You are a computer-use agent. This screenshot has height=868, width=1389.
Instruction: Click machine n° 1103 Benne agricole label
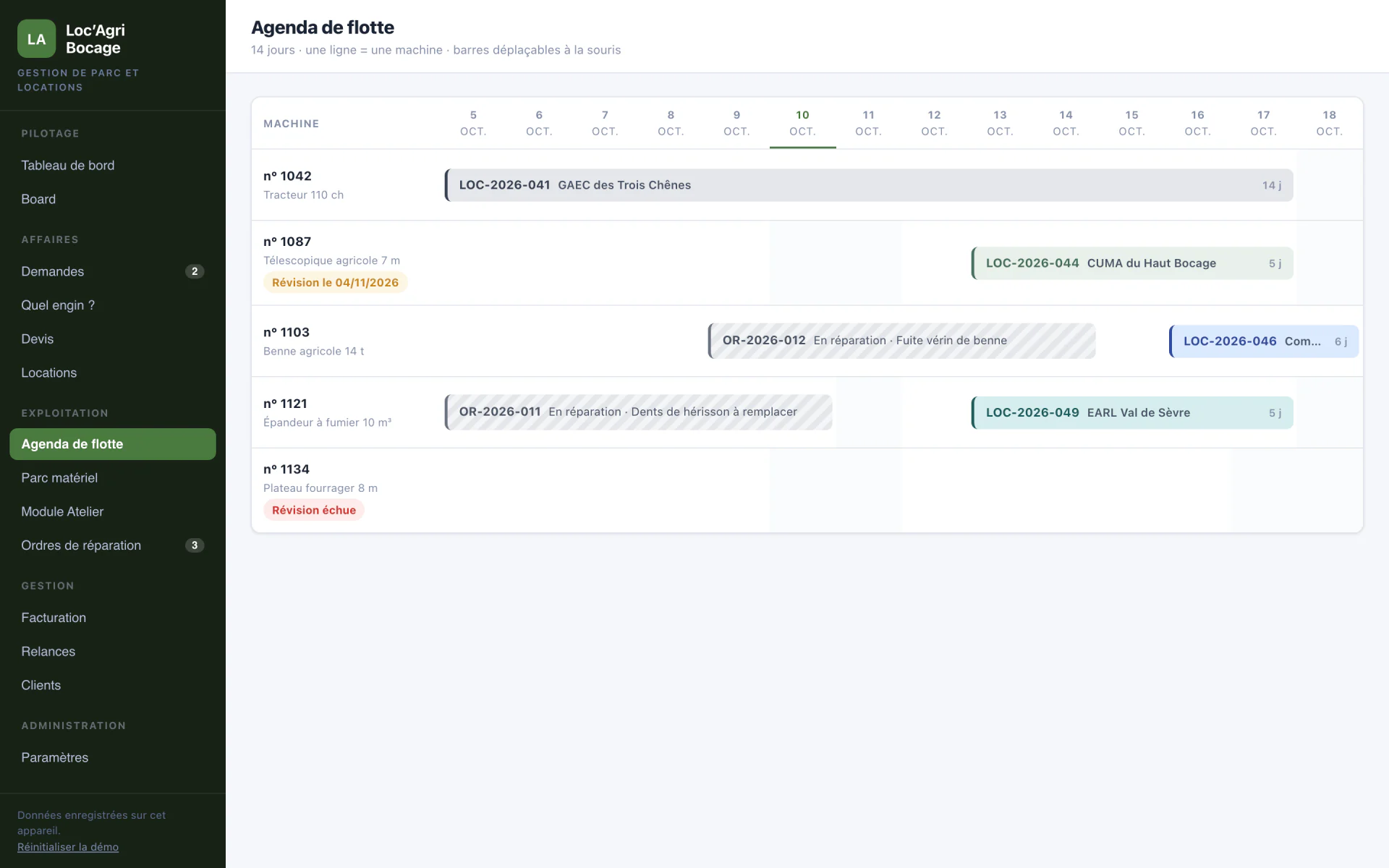(313, 341)
